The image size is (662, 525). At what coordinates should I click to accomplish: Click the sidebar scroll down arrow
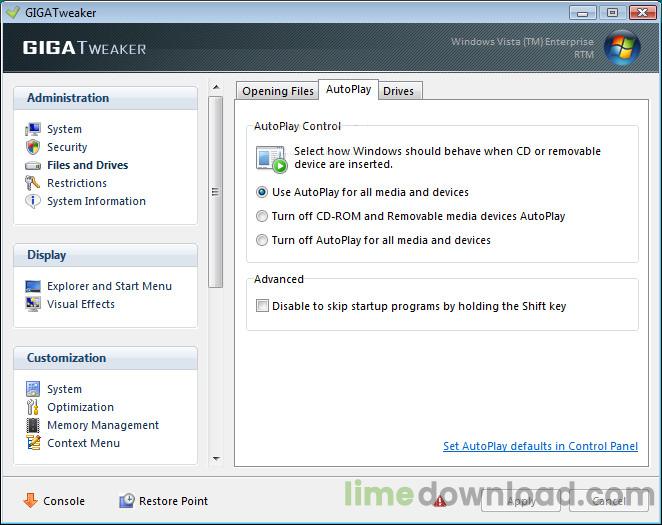pos(216,459)
